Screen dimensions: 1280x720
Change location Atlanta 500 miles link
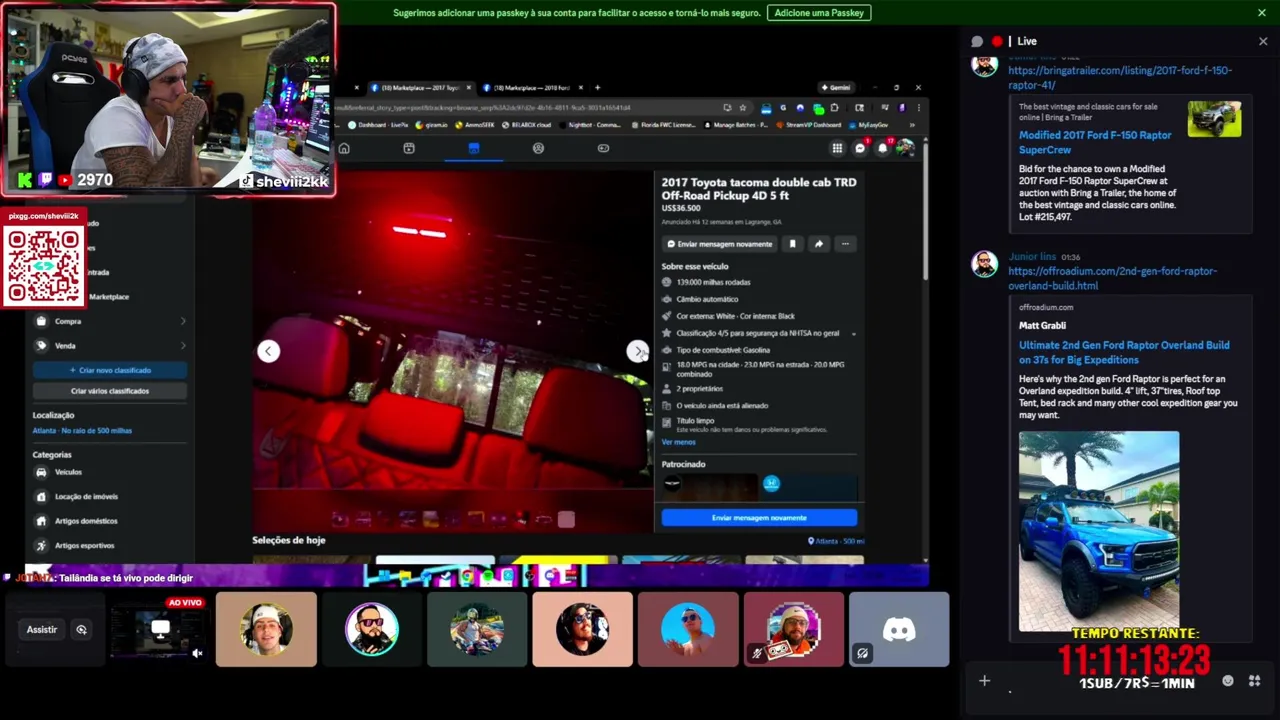point(82,431)
